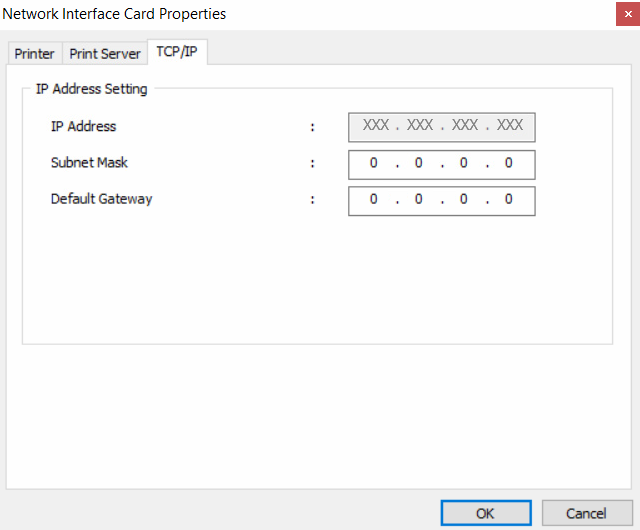Focus last octet of Subnet Mask
This screenshot has width=640, height=530.
509,163
